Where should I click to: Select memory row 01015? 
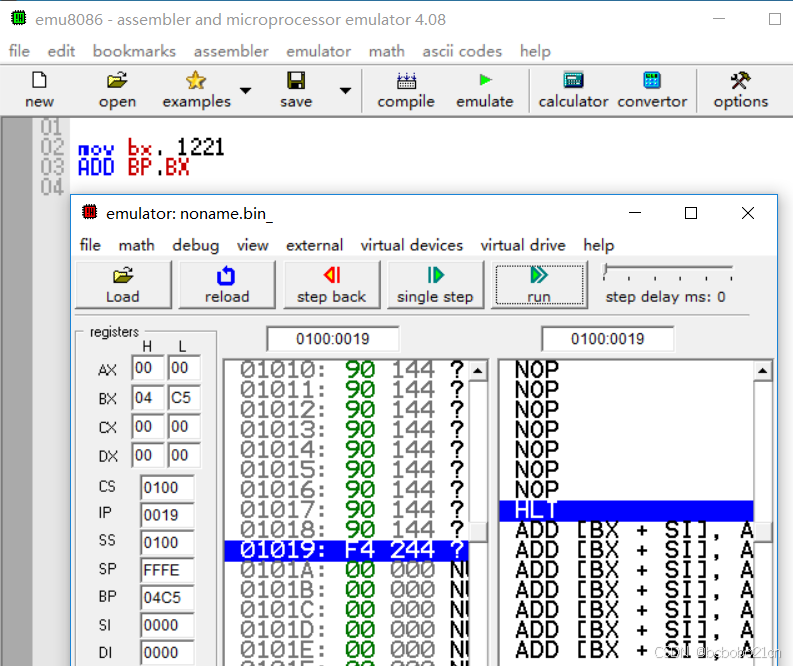(347, 469)
